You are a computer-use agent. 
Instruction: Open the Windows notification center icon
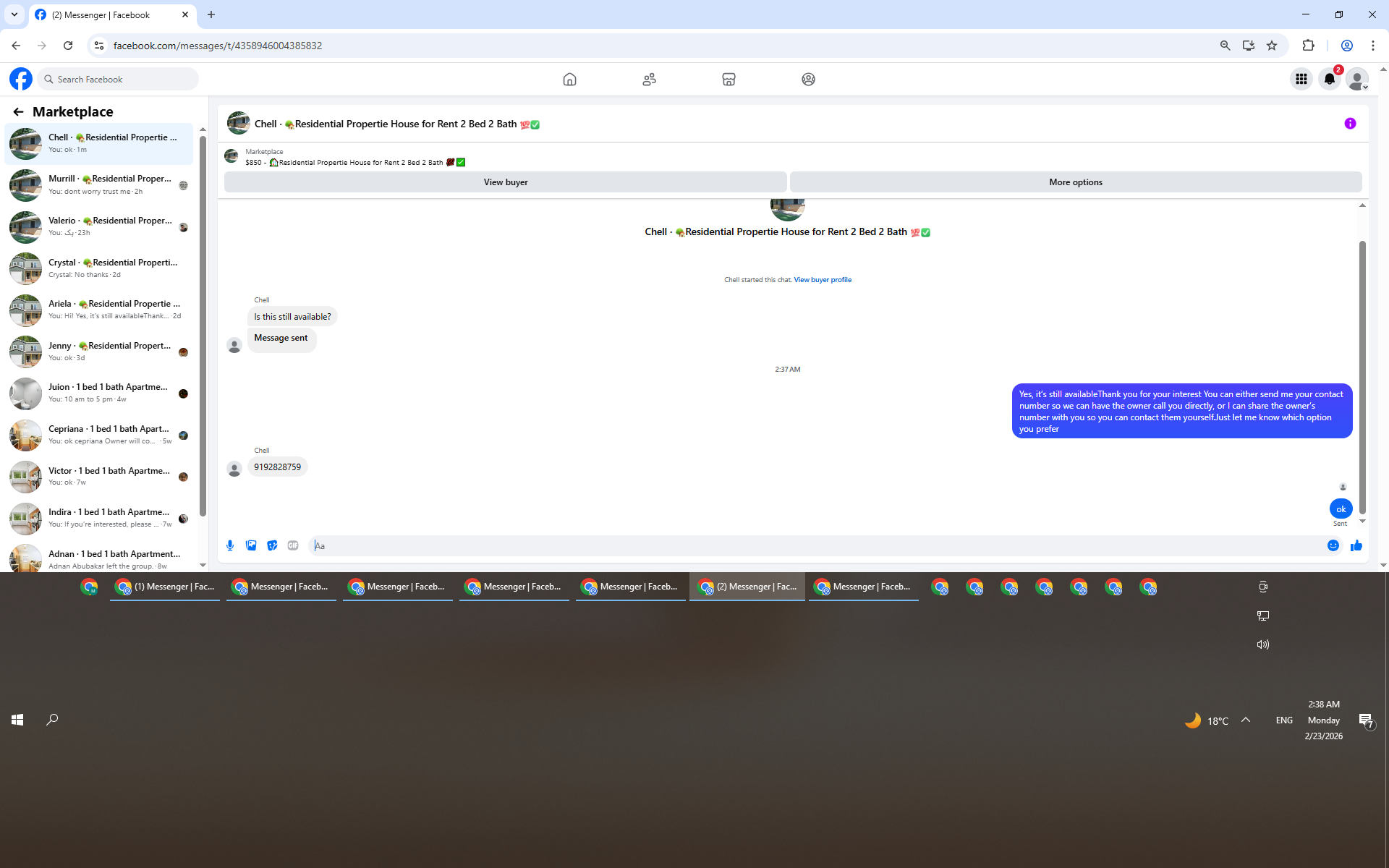(x=1366, y=720)
